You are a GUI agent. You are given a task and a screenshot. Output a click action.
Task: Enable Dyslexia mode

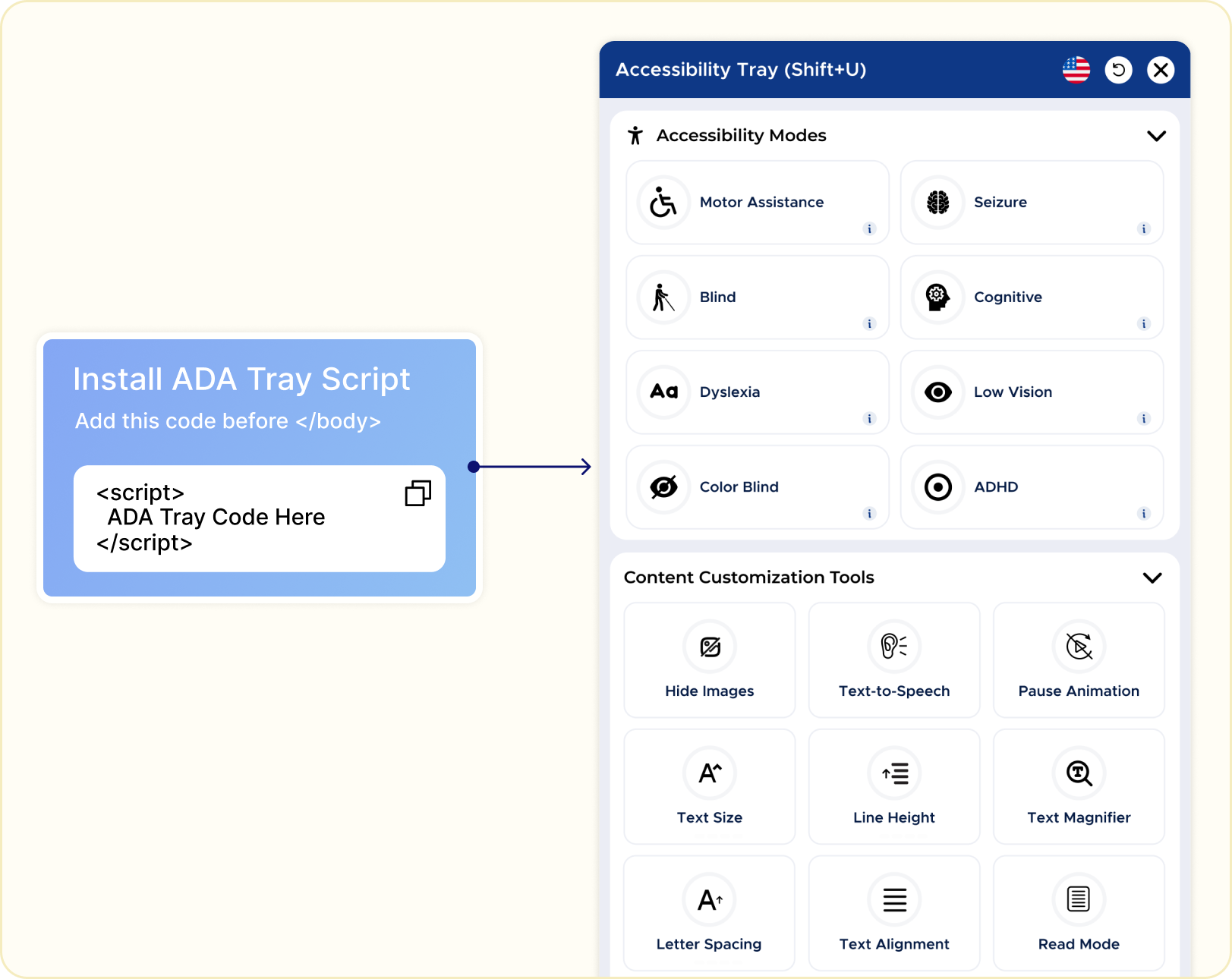758,392
